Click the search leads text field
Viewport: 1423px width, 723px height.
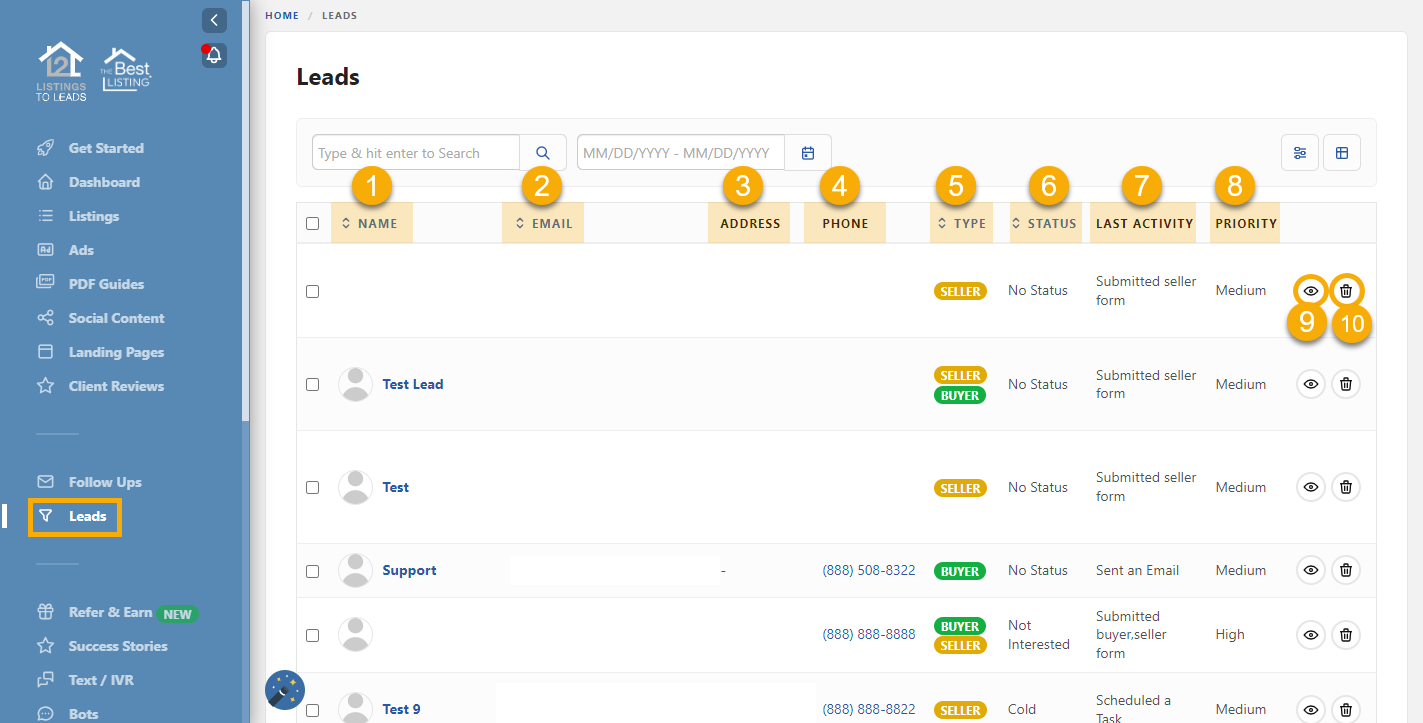pyautogui.click(x=415, y=153)
